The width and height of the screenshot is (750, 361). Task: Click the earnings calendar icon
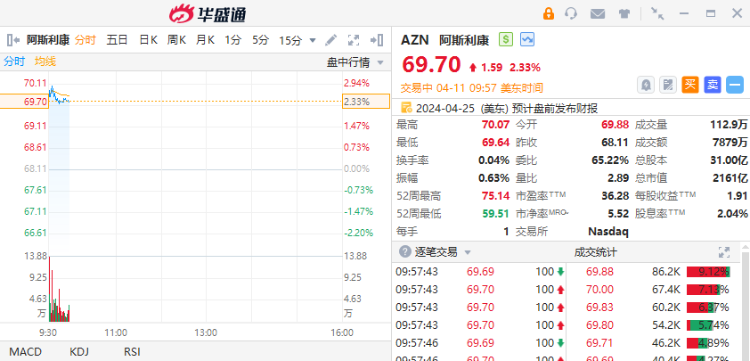tap(406, 108)
